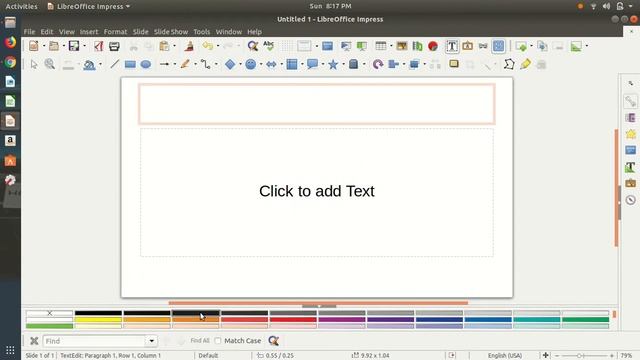
Task: Insert a hyperlink with the link icon
Action: (483, 46)
